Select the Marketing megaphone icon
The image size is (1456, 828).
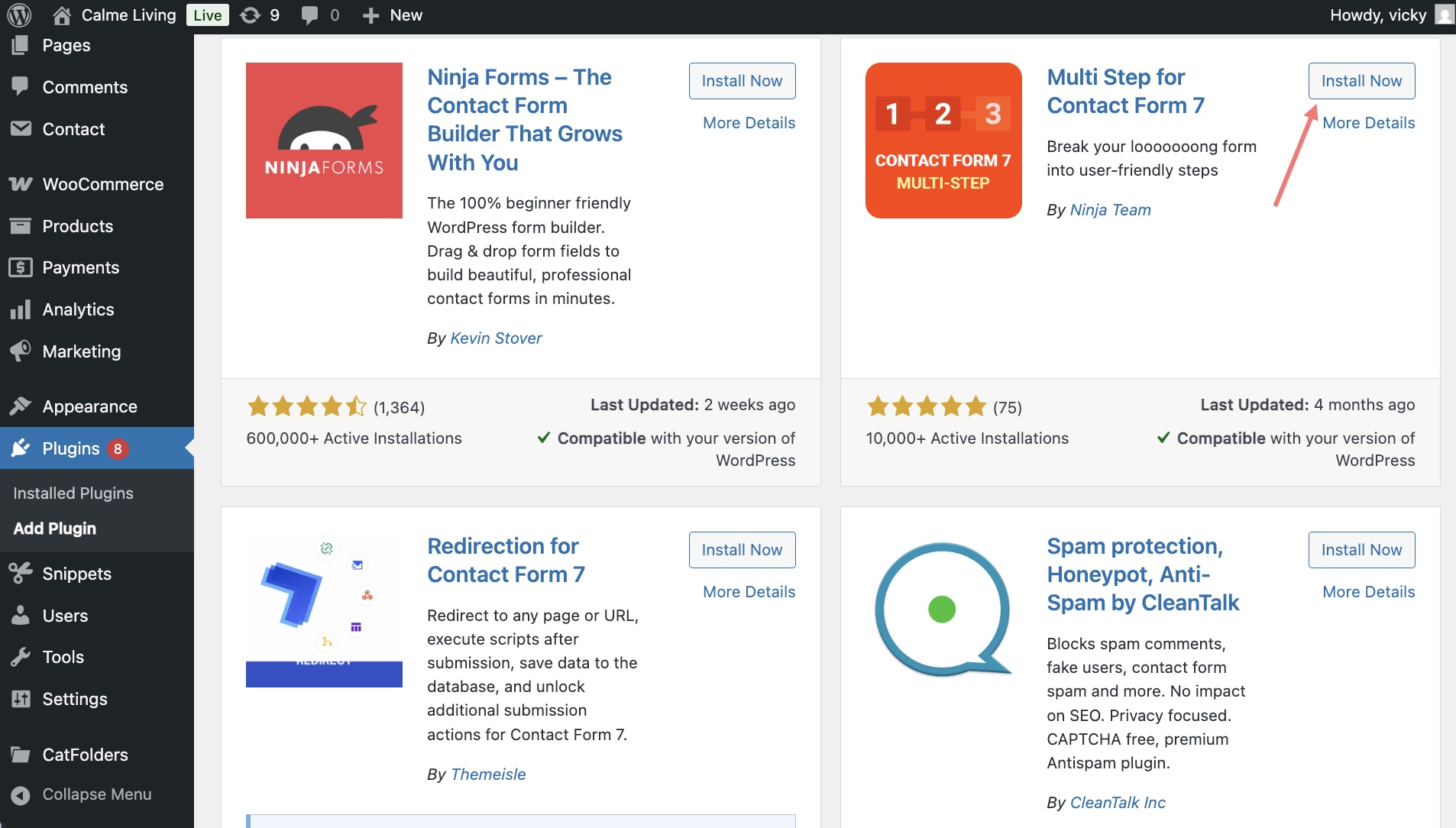21,351
